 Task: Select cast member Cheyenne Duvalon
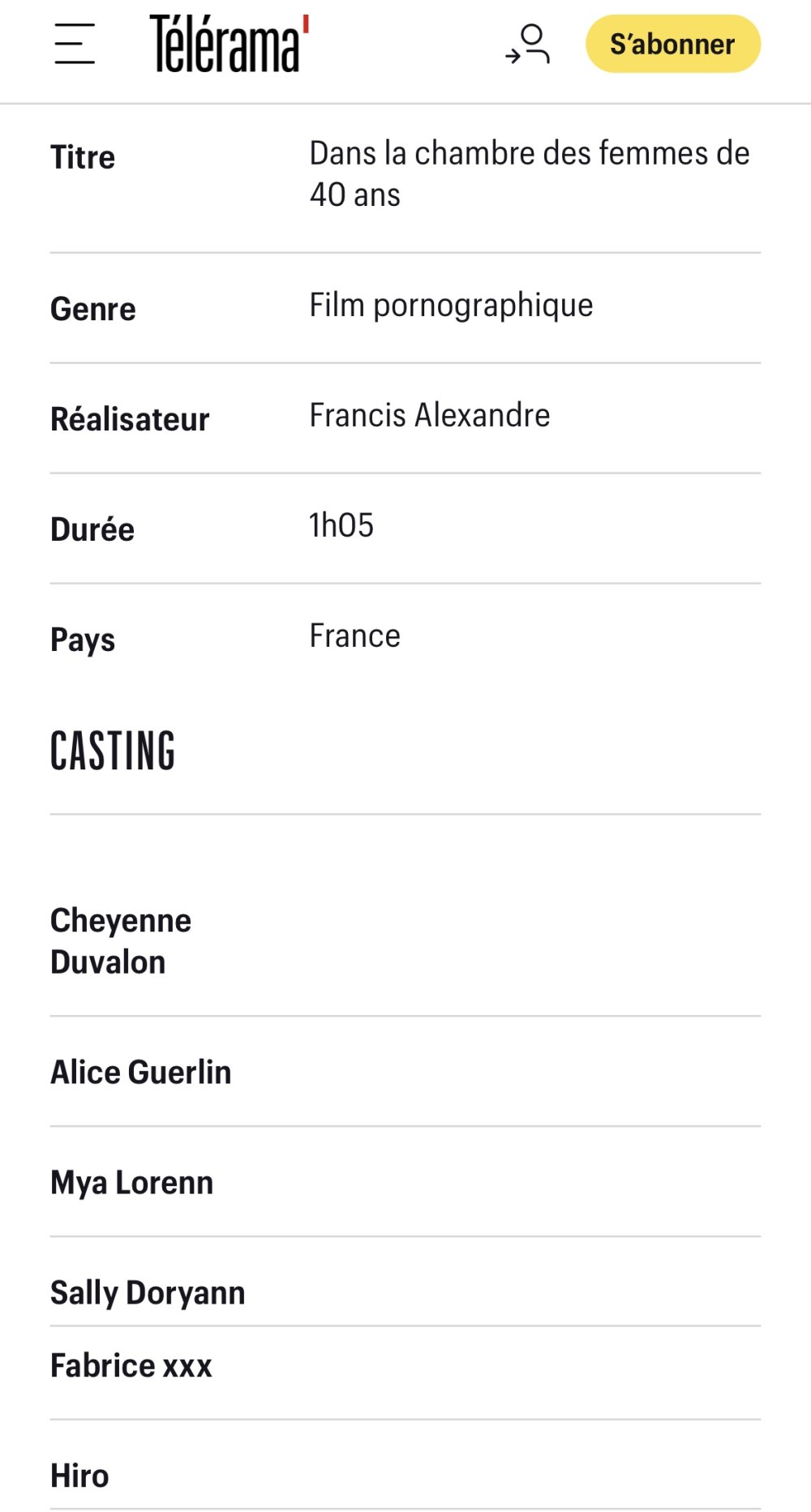121,941
